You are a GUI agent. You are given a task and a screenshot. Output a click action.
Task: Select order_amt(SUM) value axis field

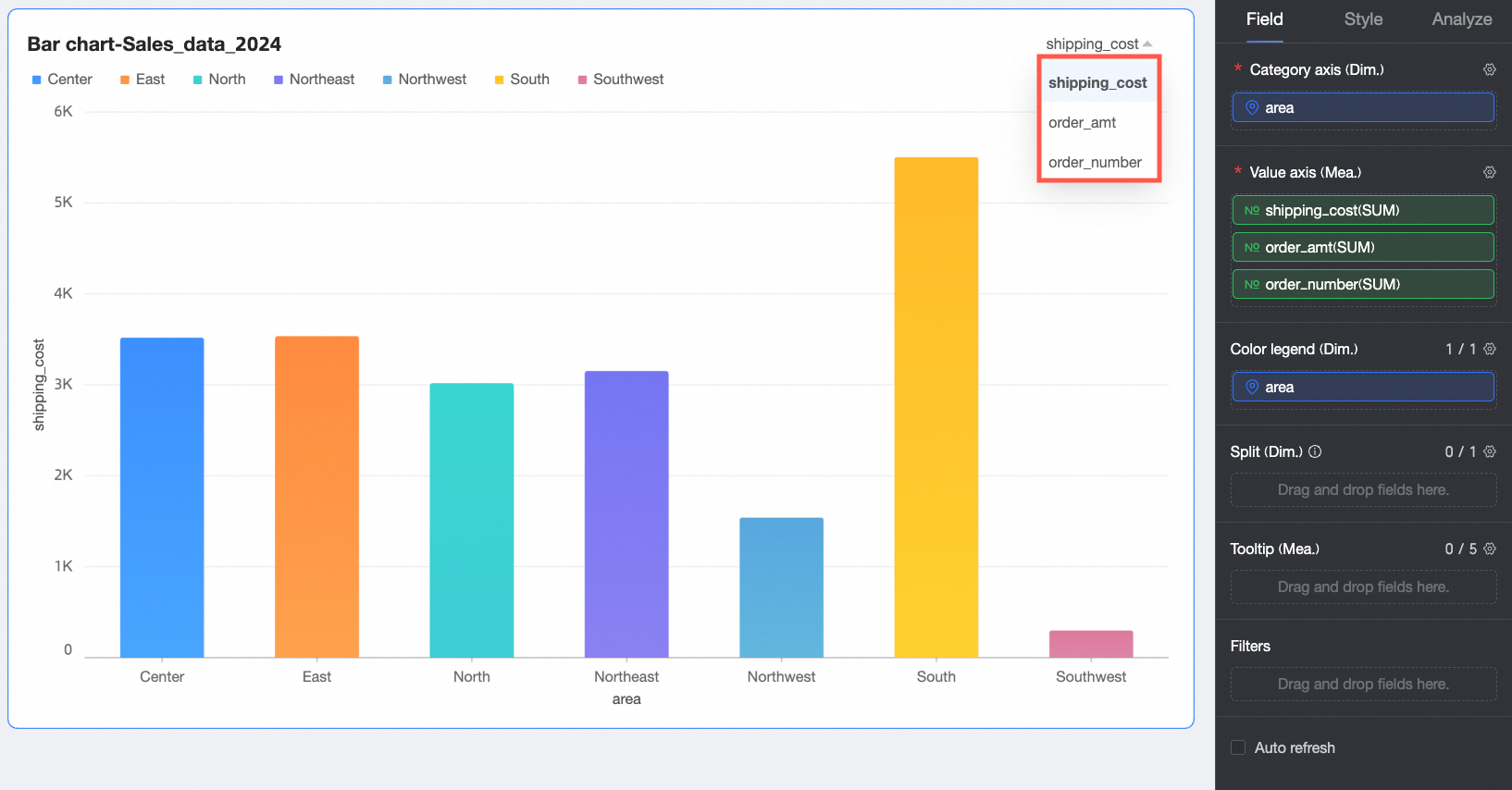tap(1363, 247)
